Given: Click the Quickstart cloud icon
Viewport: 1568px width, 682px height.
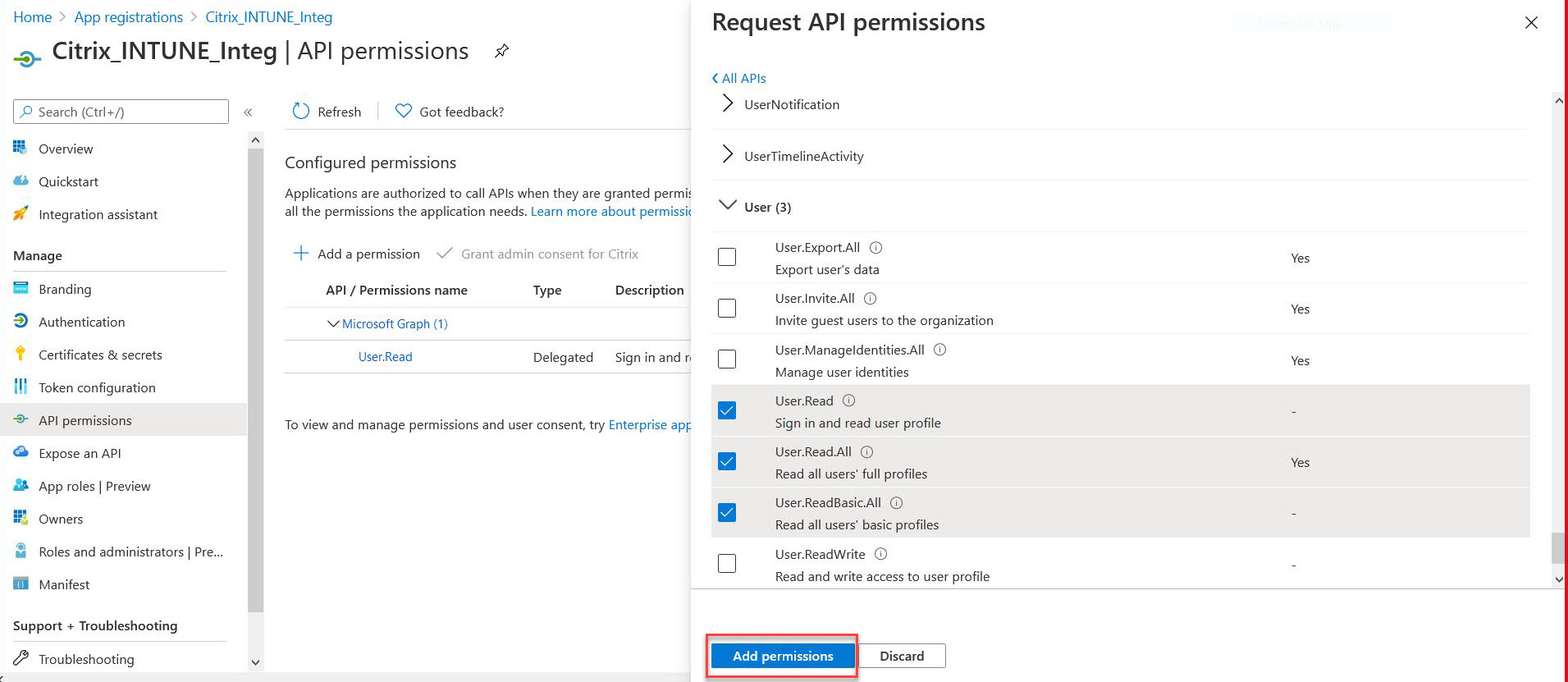Looking at the screenshot, I should pos(21,181).
